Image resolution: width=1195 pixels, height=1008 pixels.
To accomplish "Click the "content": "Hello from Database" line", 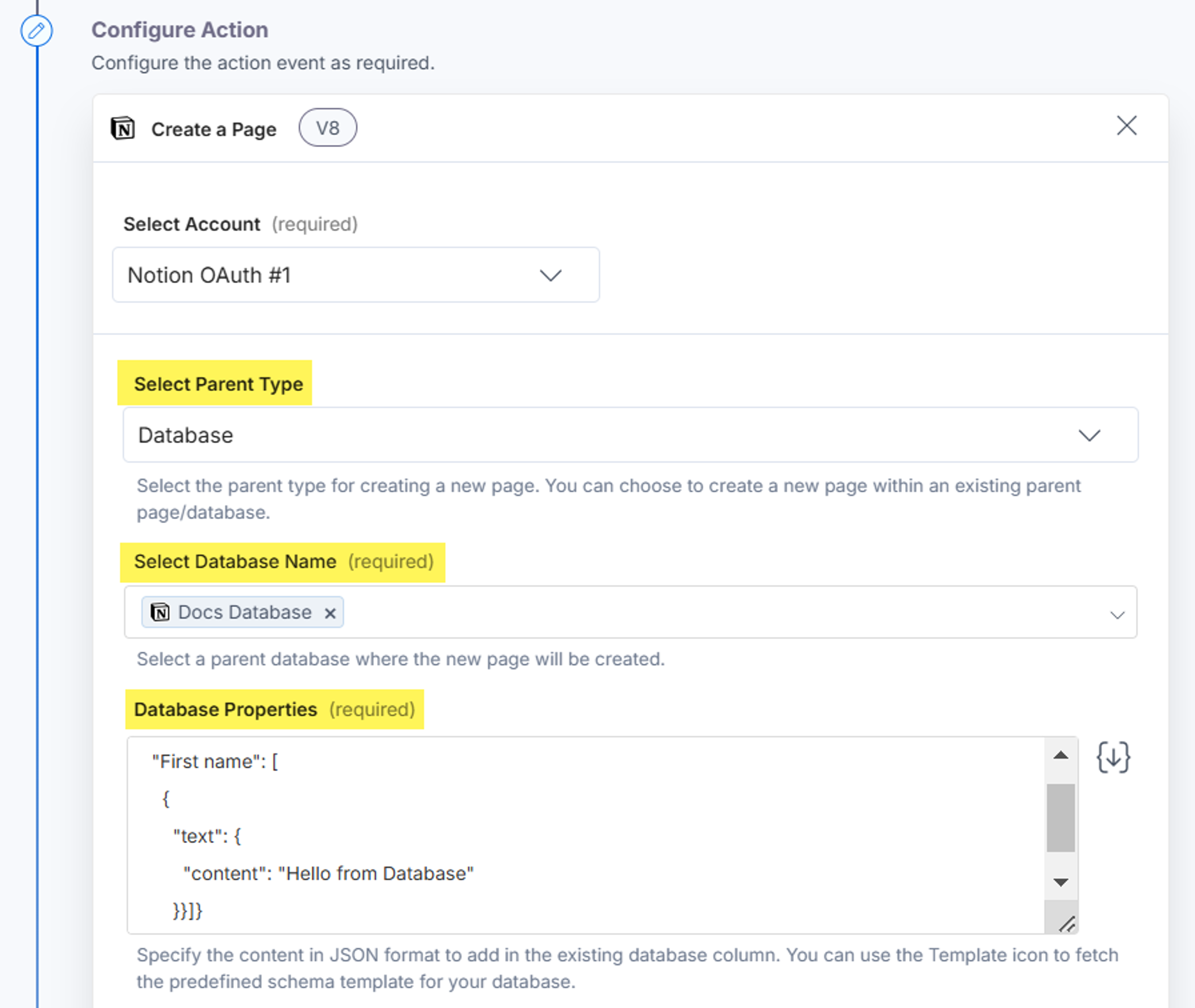I will coord(328,874).
